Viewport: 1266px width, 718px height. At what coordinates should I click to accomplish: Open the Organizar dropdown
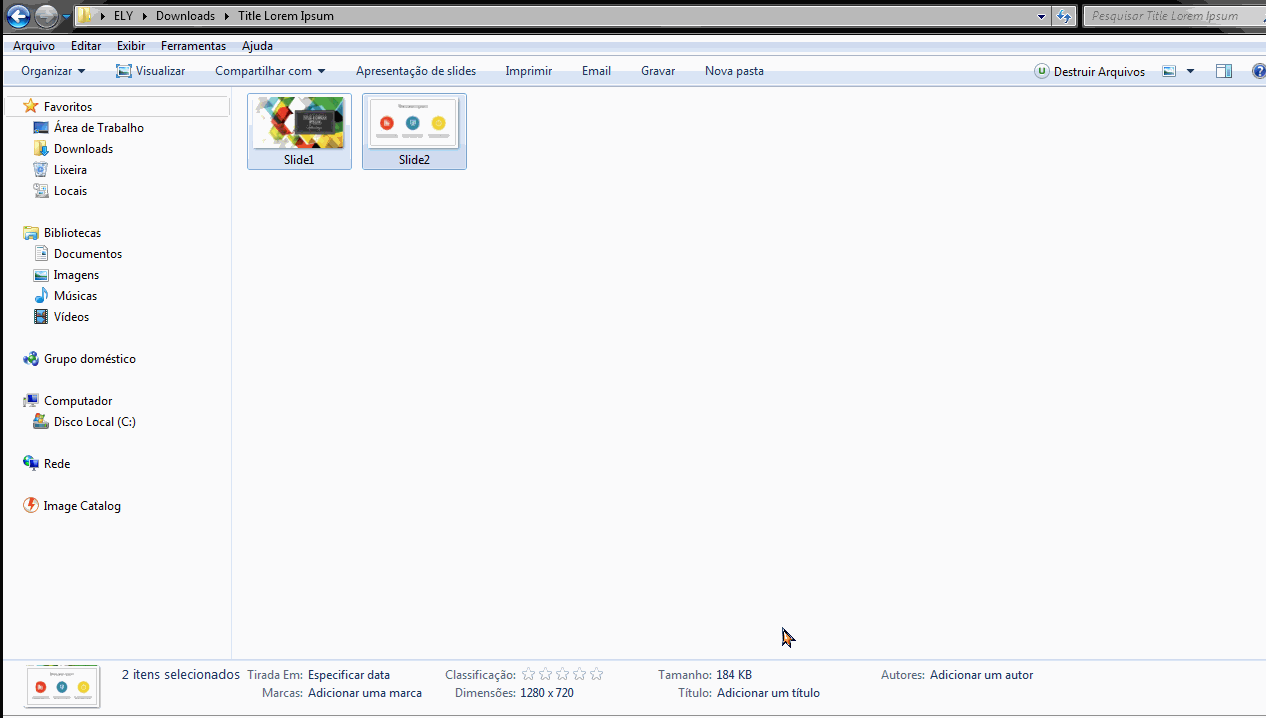point(52,71)
